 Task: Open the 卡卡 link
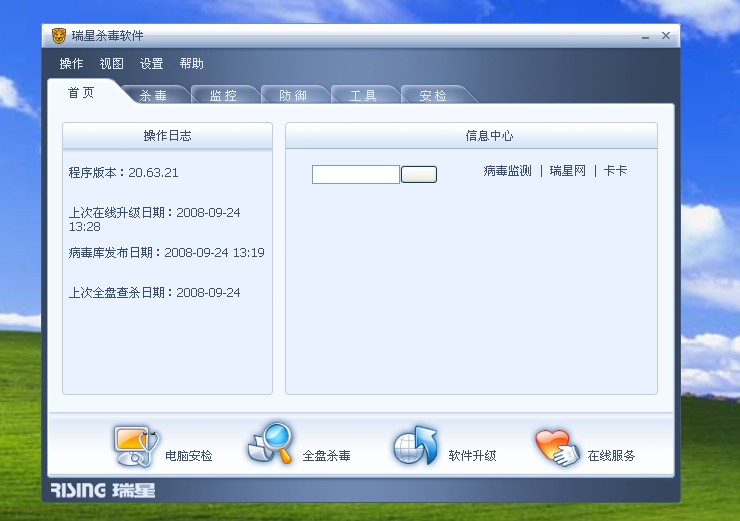615,171
